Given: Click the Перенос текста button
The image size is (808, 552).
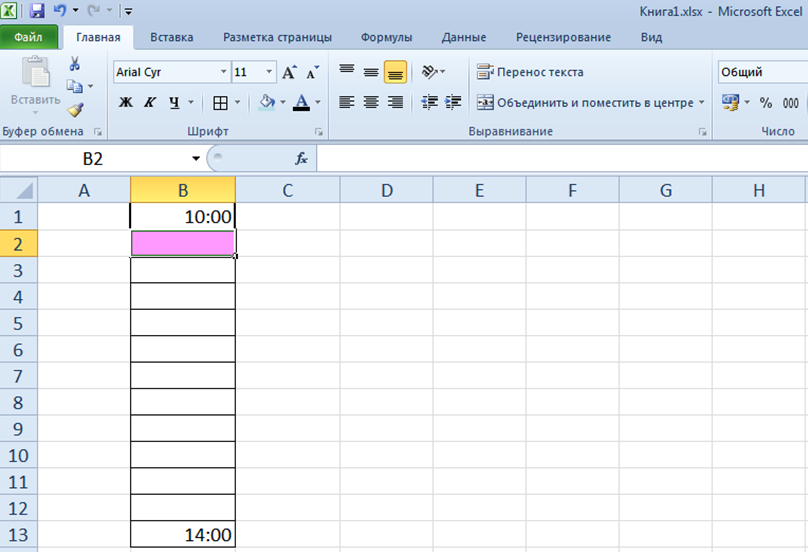Looking at the screenshot, I should [530, 72].
